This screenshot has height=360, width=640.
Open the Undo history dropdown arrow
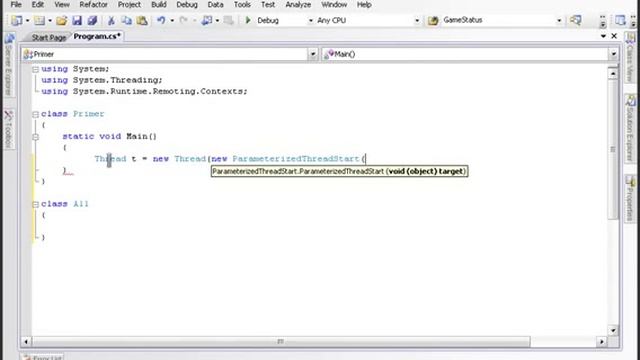click(172, 20)
